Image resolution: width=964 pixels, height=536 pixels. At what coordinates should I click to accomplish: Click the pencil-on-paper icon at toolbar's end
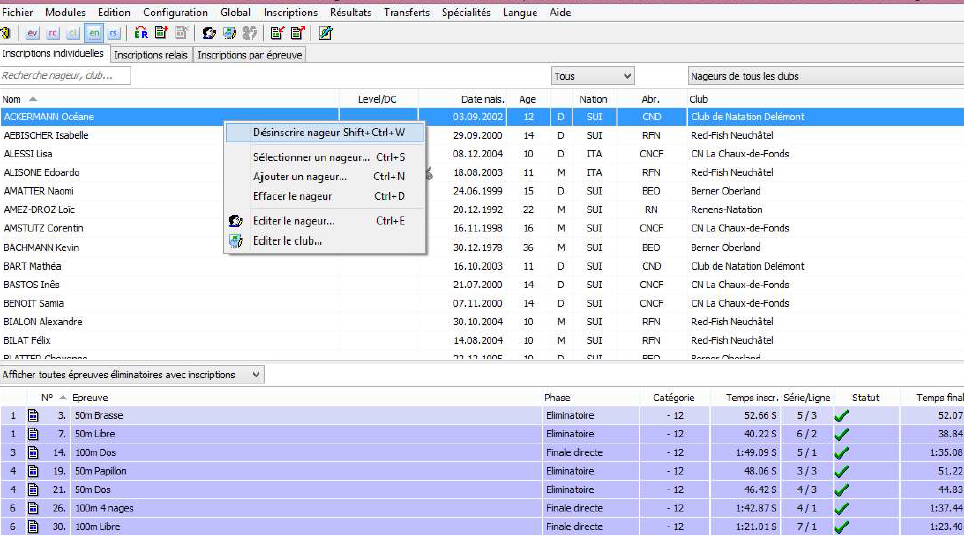[x=325, y=33]
